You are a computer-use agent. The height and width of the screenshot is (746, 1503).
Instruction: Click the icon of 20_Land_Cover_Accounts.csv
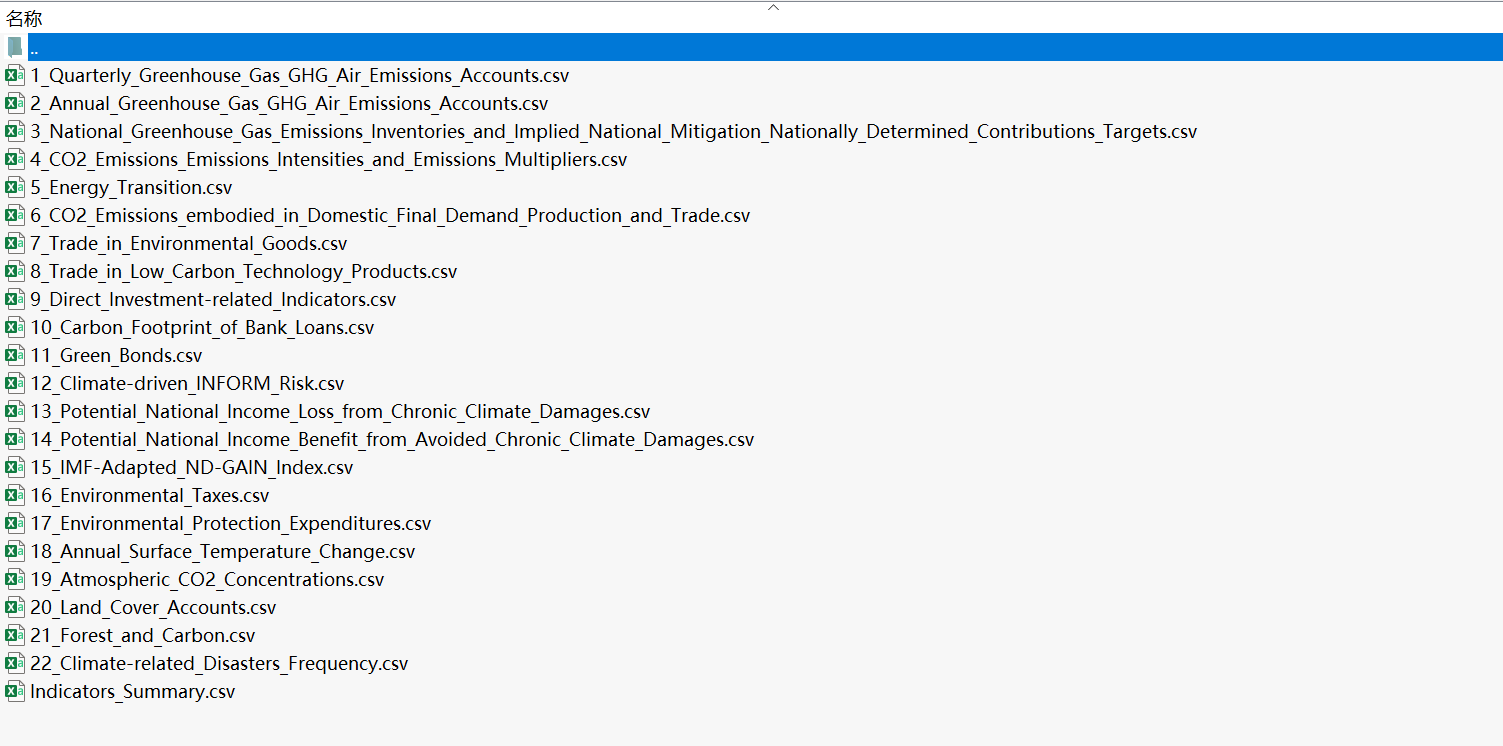click(x=15, y=607)
